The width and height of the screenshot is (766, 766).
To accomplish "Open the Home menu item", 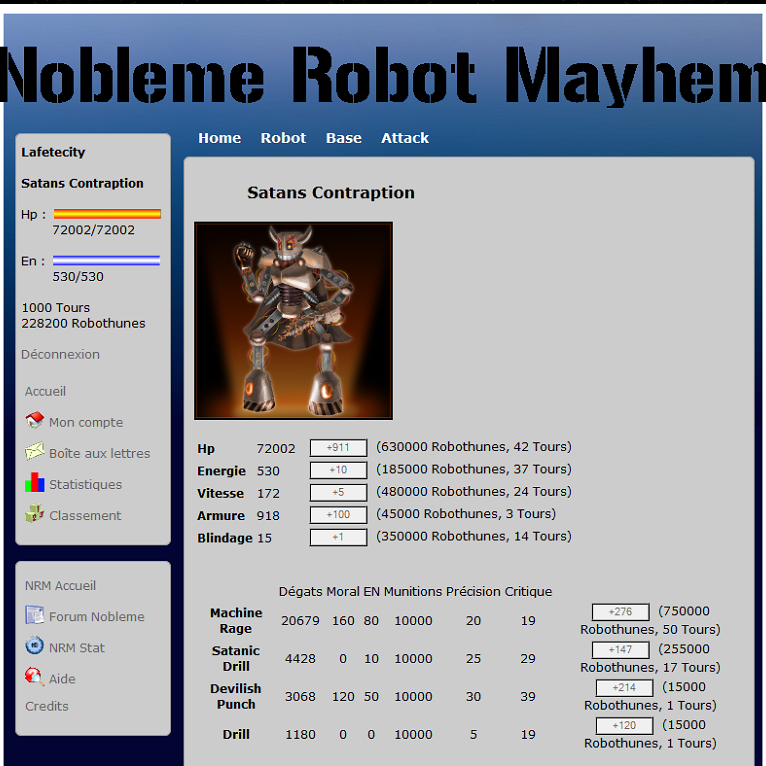I will tap(219, 138).
